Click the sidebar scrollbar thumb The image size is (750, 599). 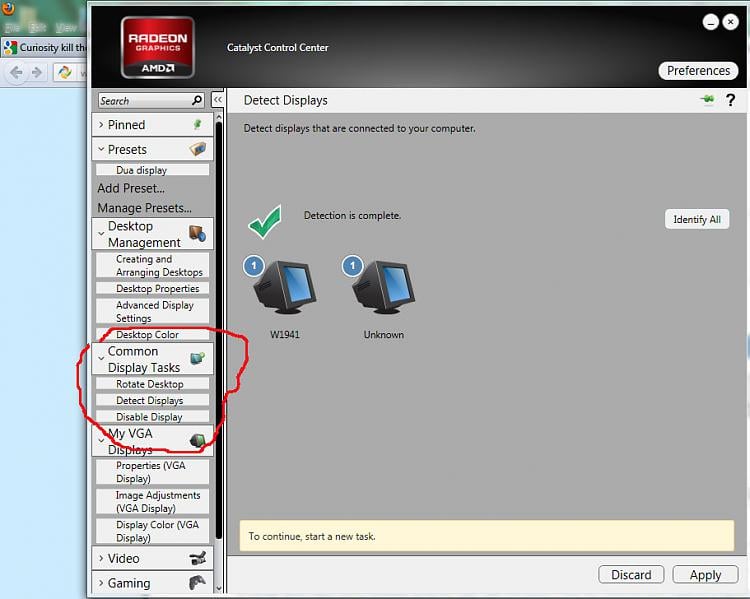point(219,330)
